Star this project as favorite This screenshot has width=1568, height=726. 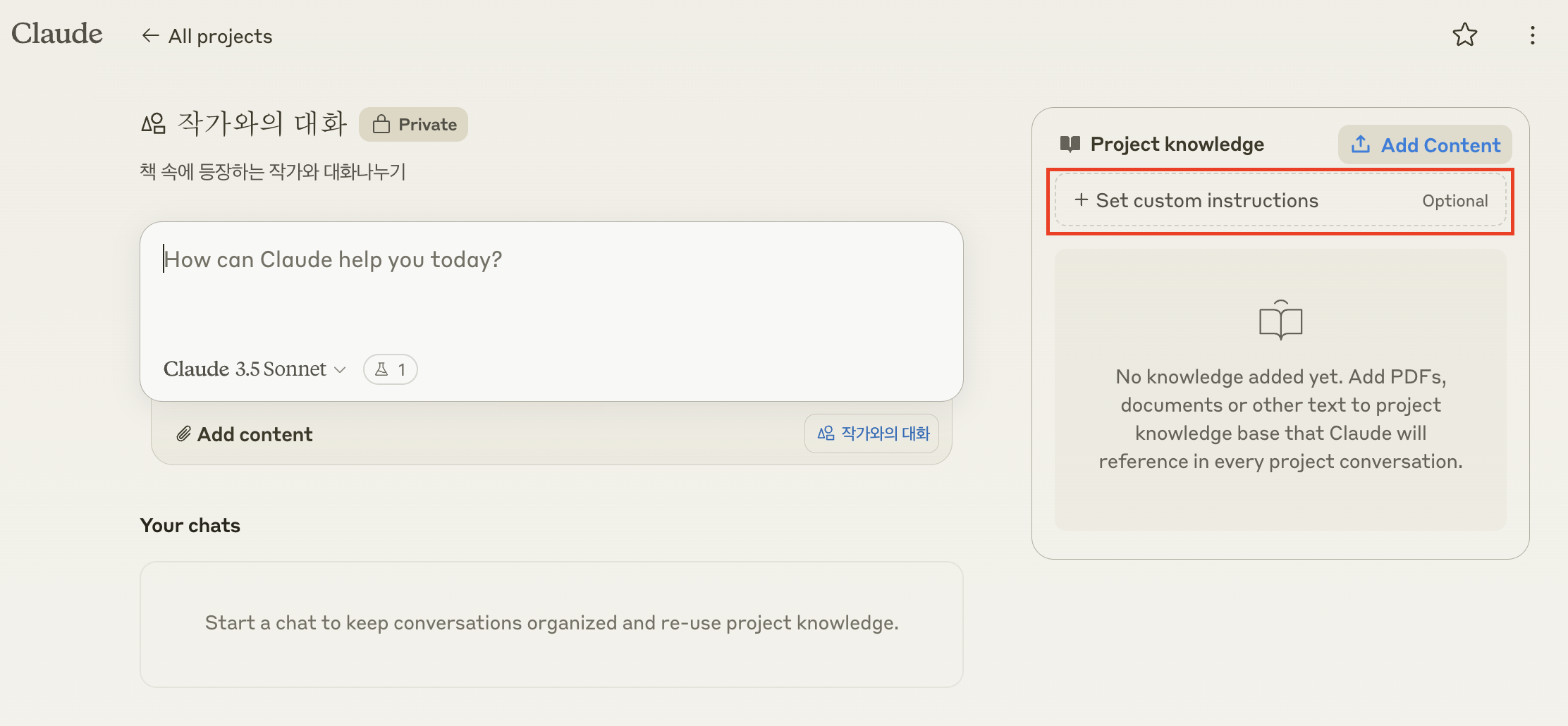[x=1464, y=35]
